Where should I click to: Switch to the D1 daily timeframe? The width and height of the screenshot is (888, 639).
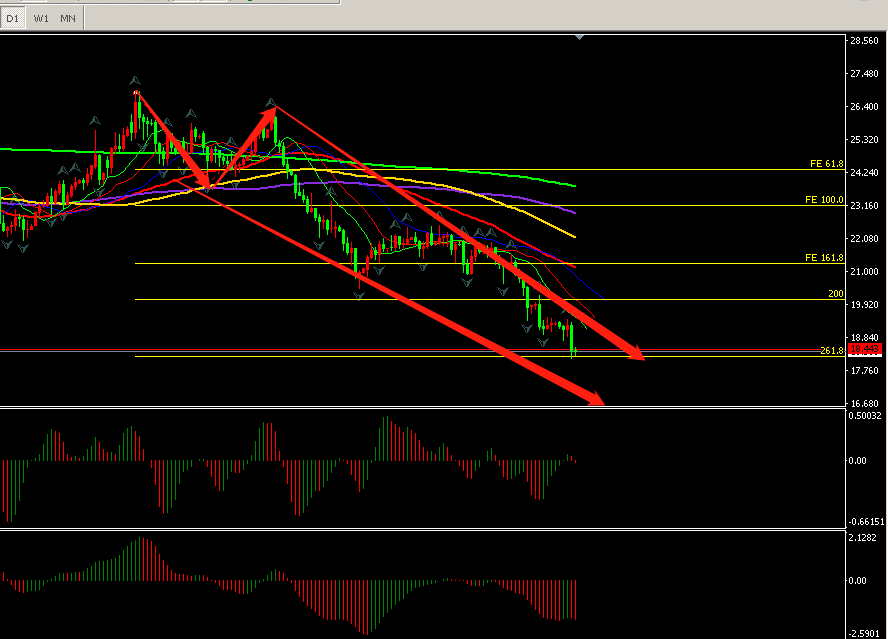point(14,18)
